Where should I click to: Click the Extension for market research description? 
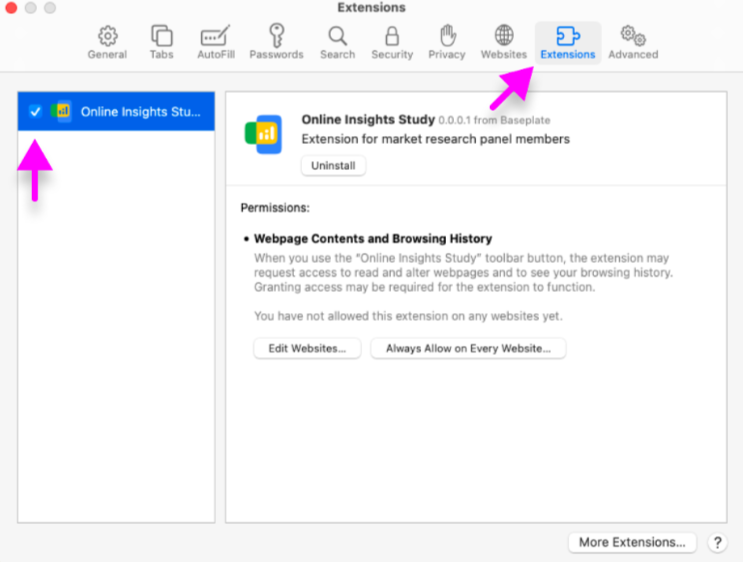pyautogui.click(x=435, y=139)
